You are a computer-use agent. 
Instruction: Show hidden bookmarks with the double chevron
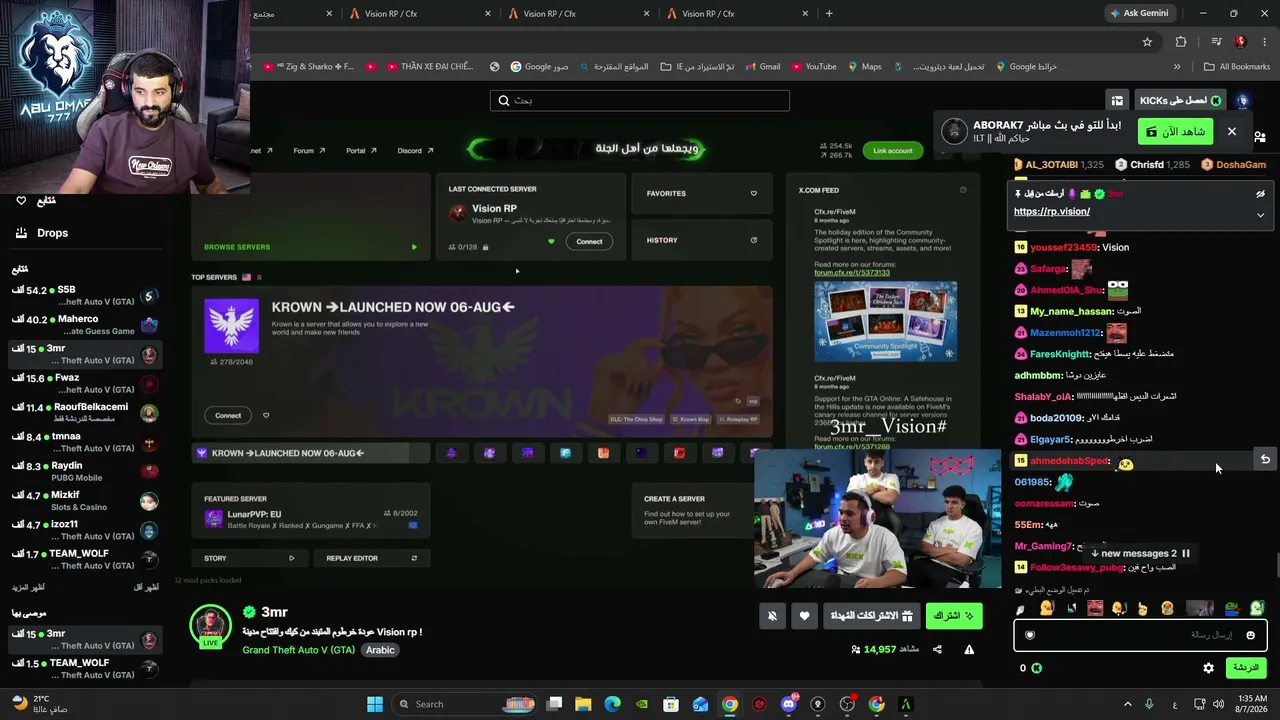tap(1177, 67)
